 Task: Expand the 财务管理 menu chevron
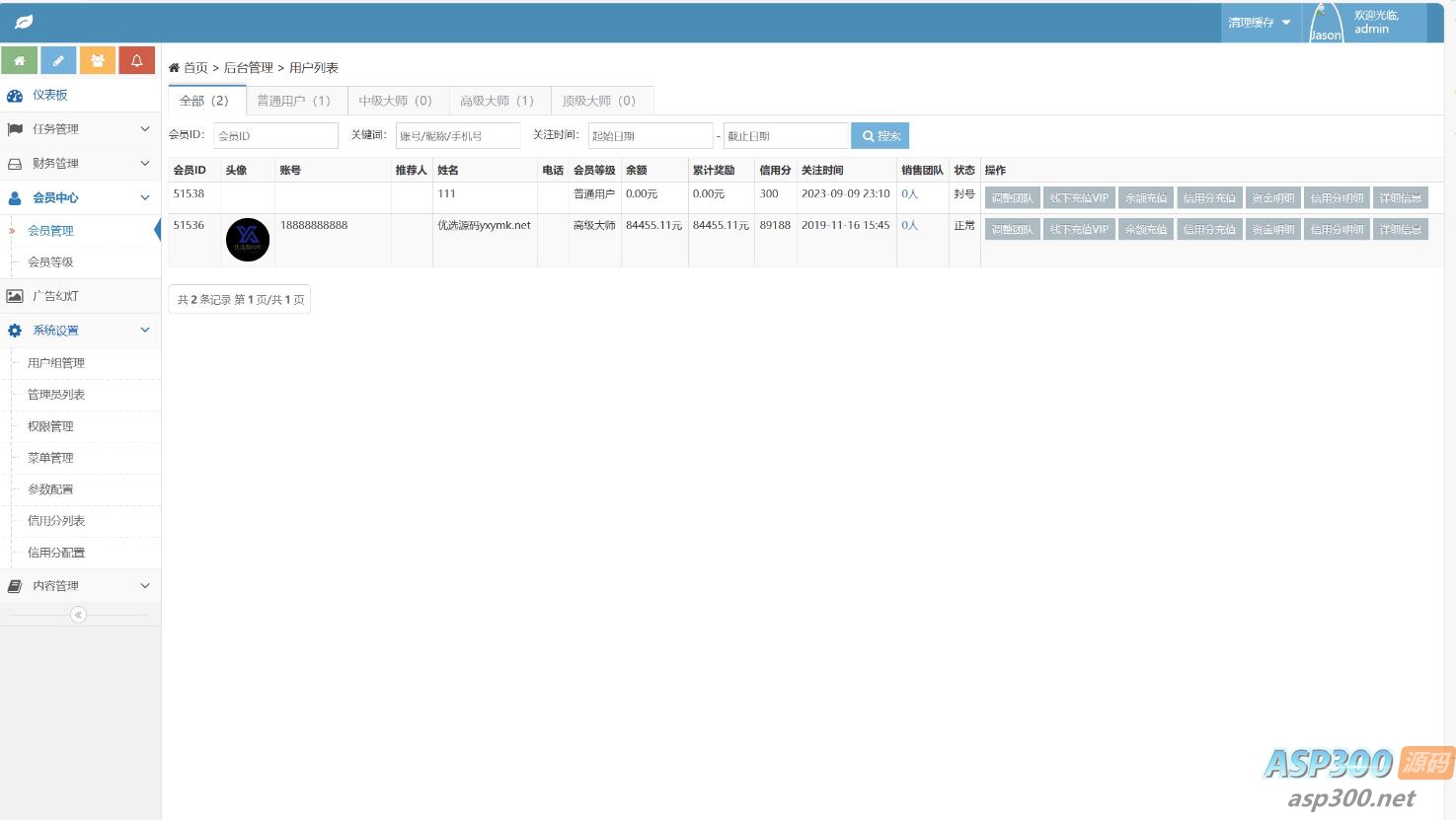click(145, 164)
